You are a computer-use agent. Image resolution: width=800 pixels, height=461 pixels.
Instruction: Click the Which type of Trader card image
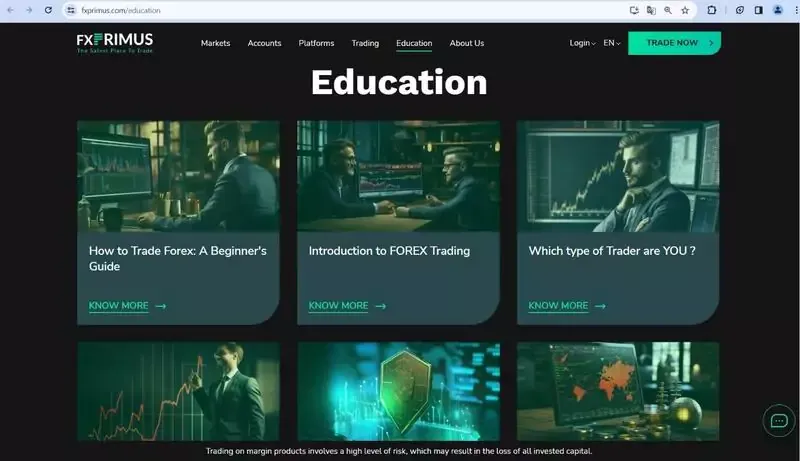tap(618, 176)
